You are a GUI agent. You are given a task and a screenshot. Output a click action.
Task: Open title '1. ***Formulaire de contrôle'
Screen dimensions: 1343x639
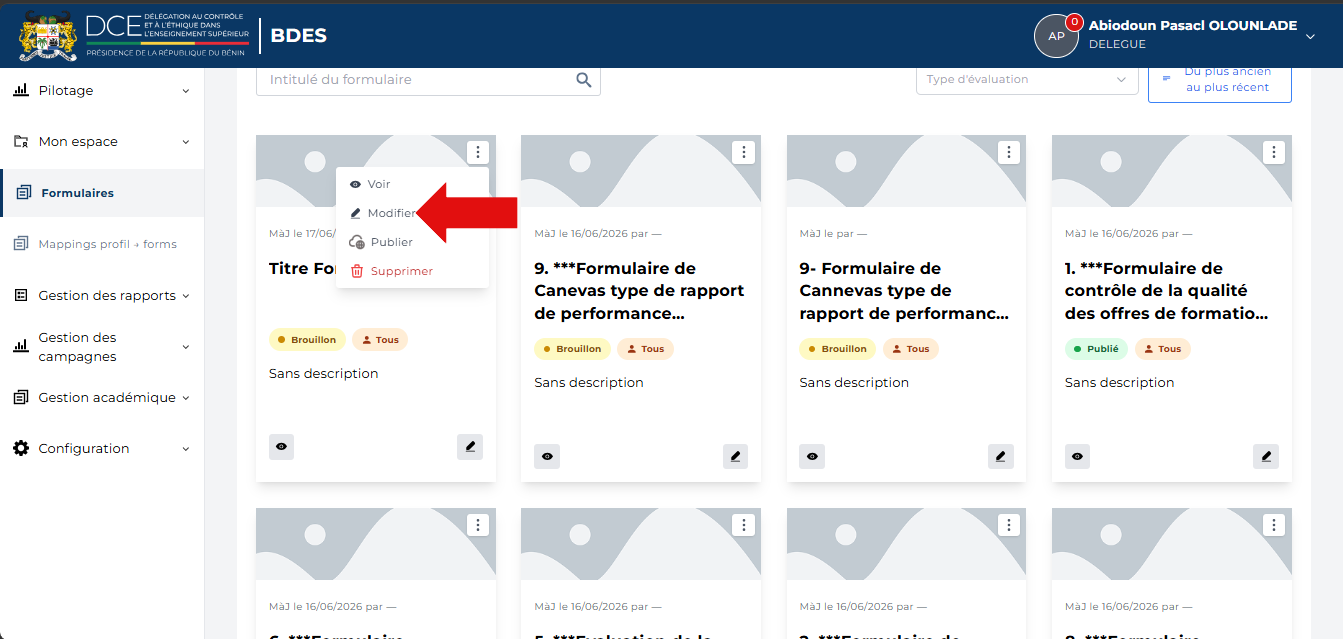(x=1166, y=291)
